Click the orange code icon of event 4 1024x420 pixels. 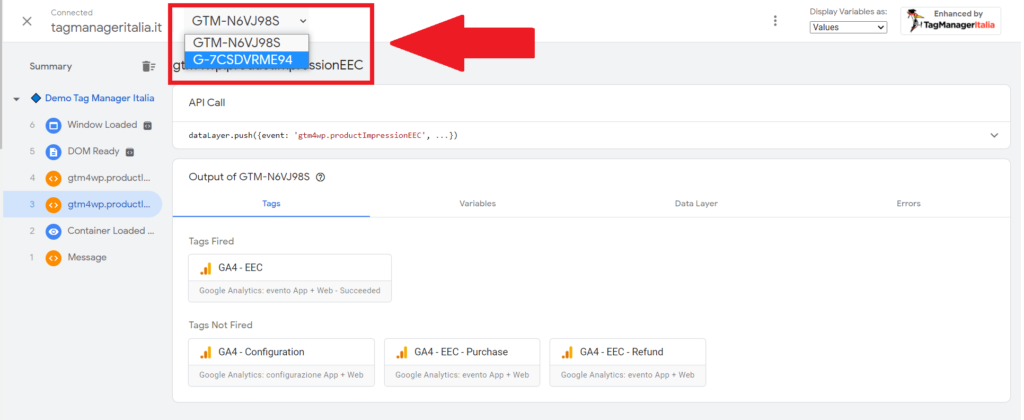(x=54, y=178)
